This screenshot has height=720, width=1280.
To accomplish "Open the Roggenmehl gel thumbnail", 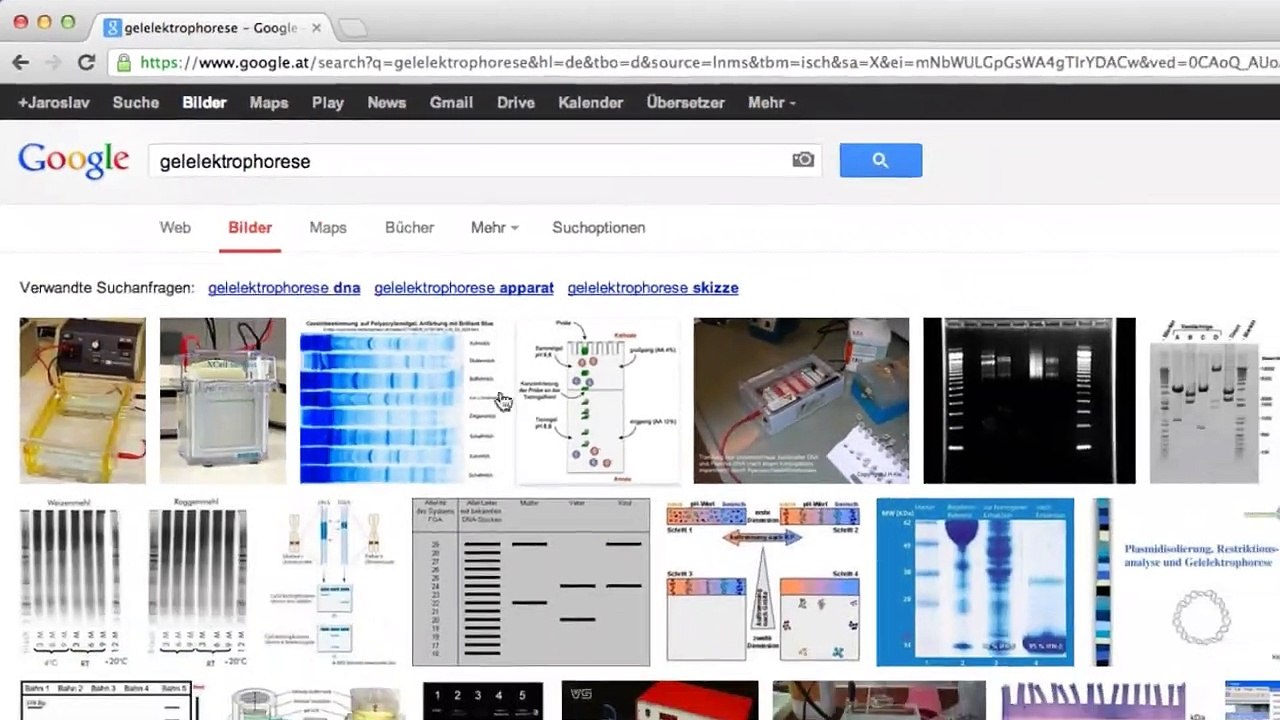I will [197, 582].
